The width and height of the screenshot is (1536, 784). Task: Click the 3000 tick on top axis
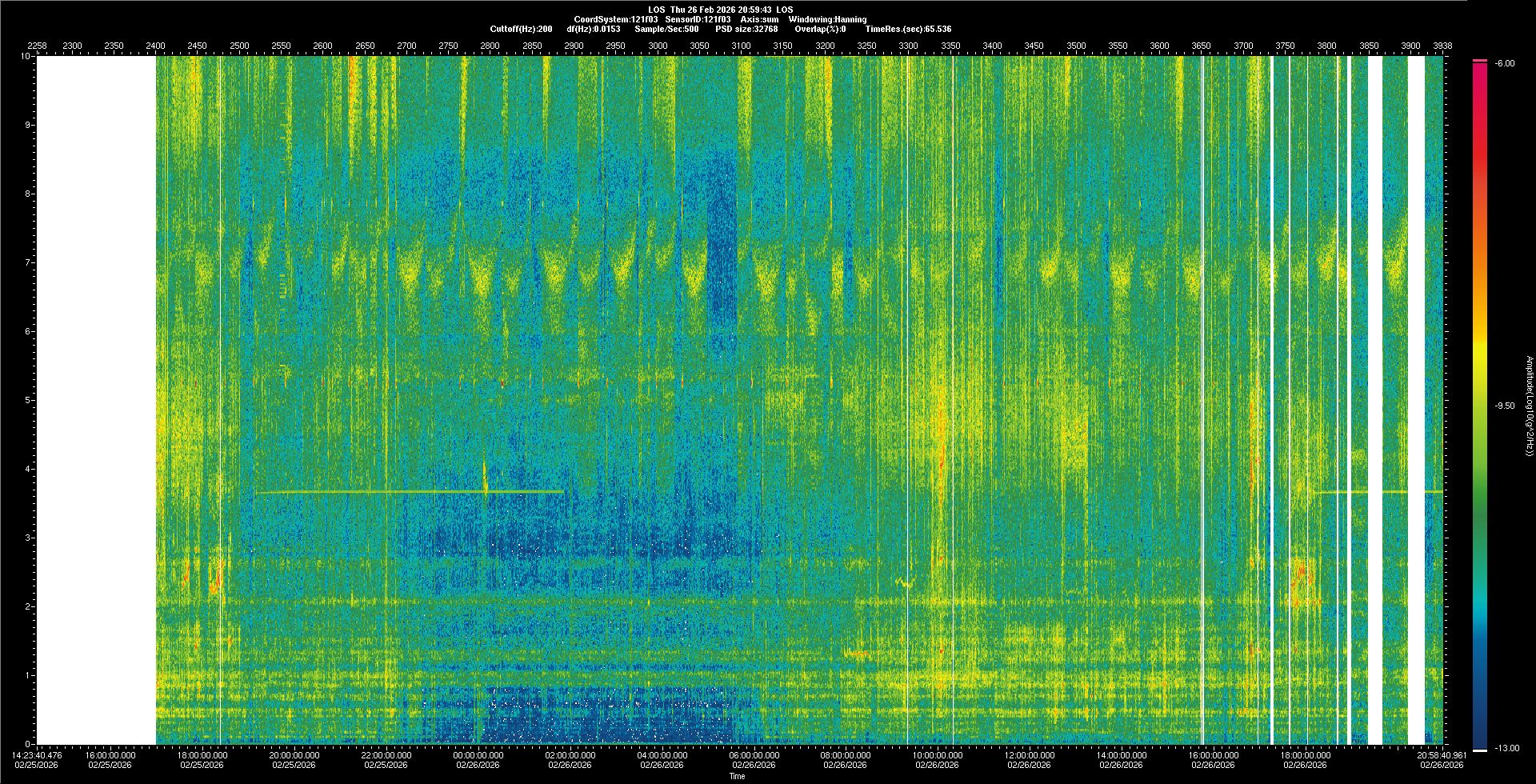(658, 46)
